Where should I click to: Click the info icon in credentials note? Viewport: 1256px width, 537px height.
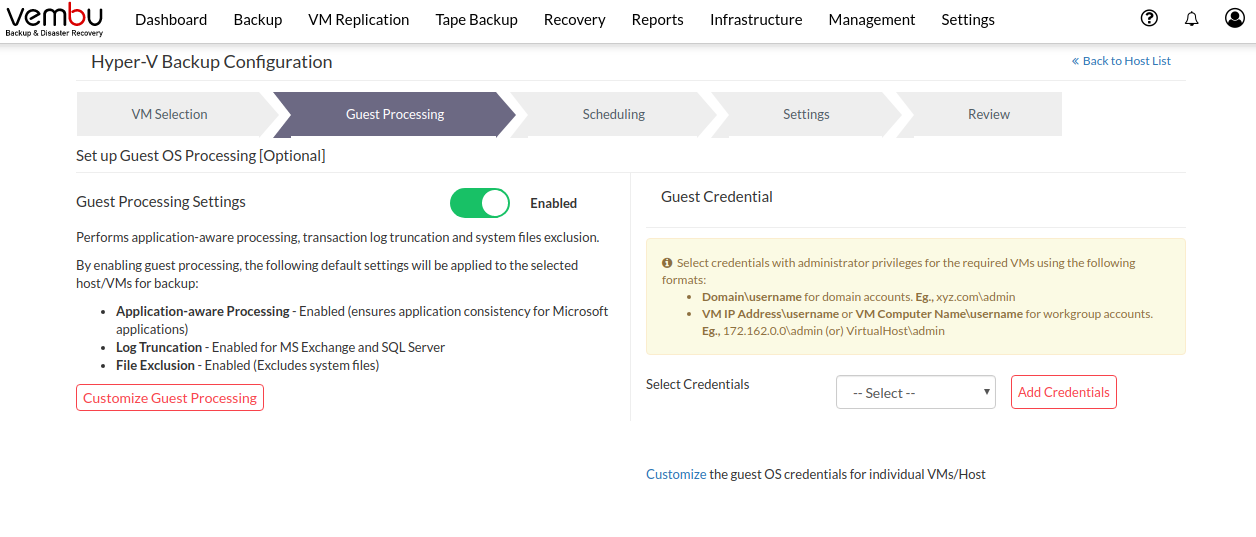tap(667, 263)
